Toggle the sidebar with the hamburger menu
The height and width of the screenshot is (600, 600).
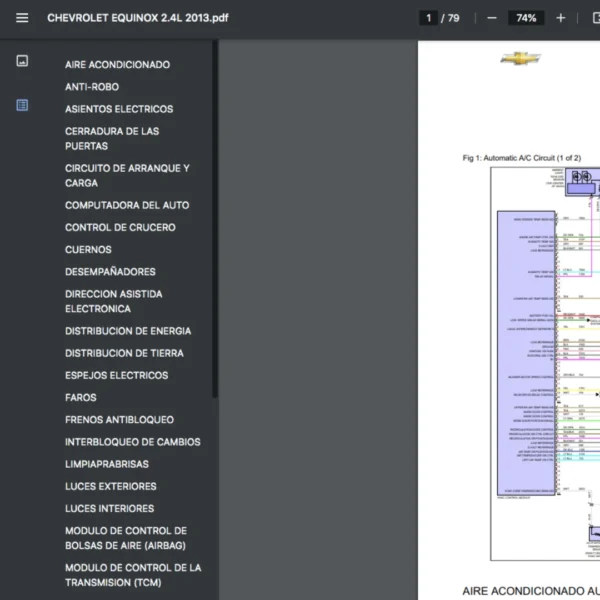coord(22,18)
